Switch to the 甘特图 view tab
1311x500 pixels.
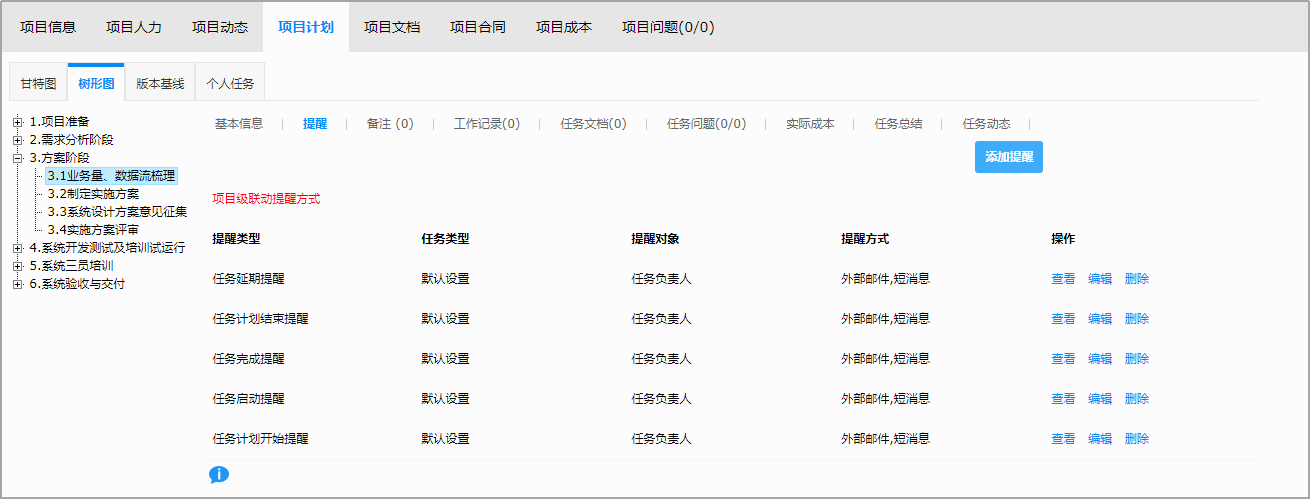(x=38, y=84)
